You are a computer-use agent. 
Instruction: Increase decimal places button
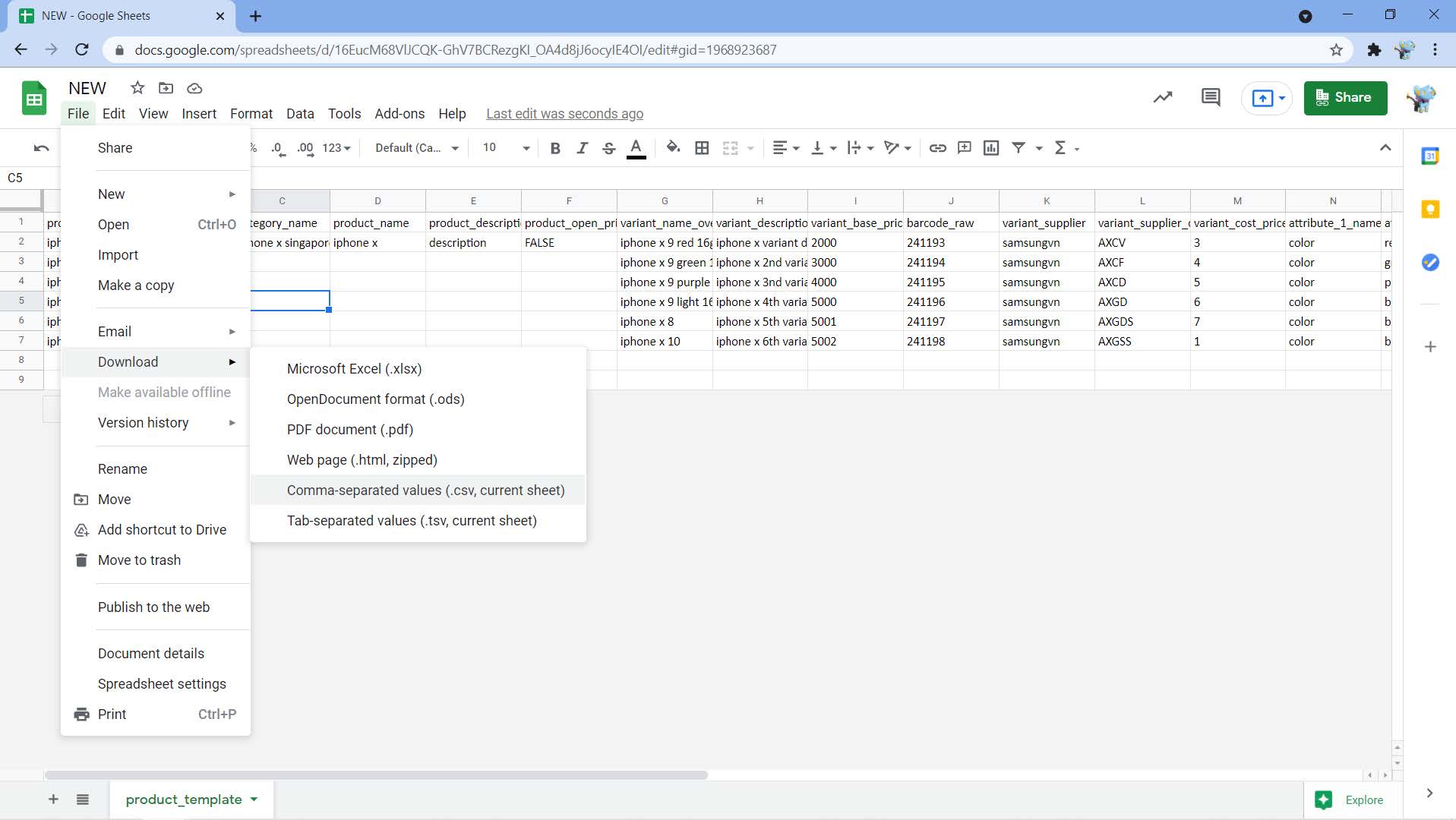click(x=305, y=148)
